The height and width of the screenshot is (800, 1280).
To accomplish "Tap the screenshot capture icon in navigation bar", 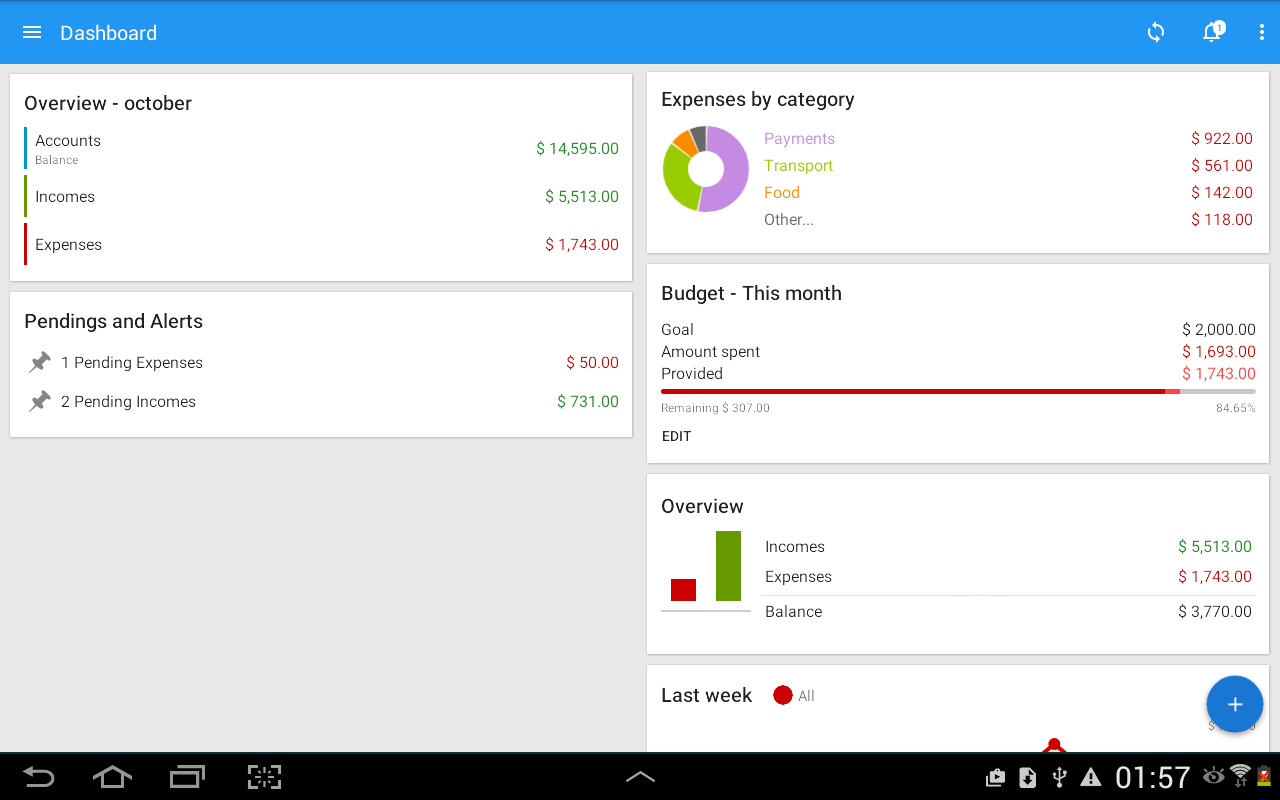I will pyautogui.click(x=264, y=777).
